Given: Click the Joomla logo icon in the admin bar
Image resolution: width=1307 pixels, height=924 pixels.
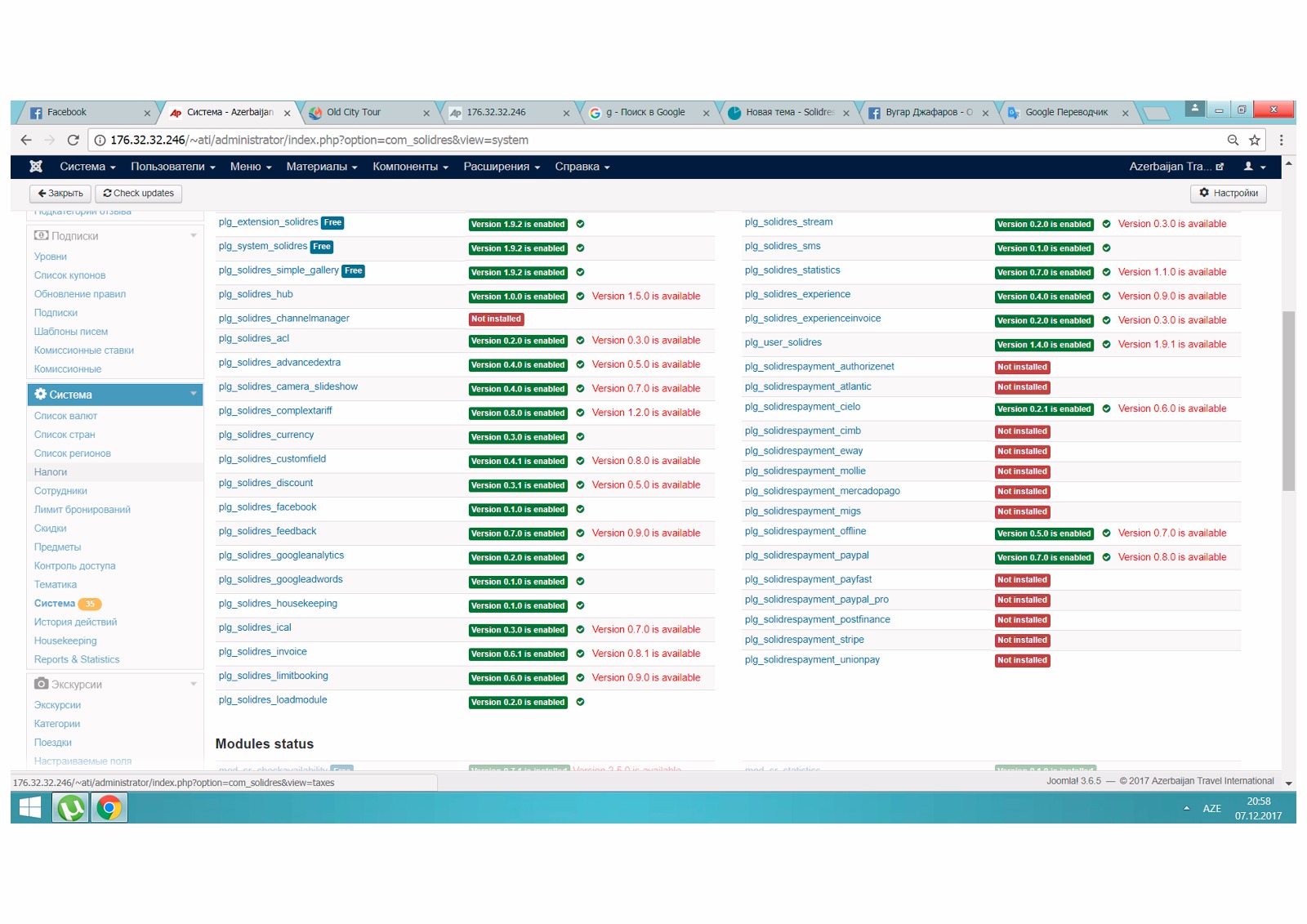Looking at the screenshot, I should [36, 167].
